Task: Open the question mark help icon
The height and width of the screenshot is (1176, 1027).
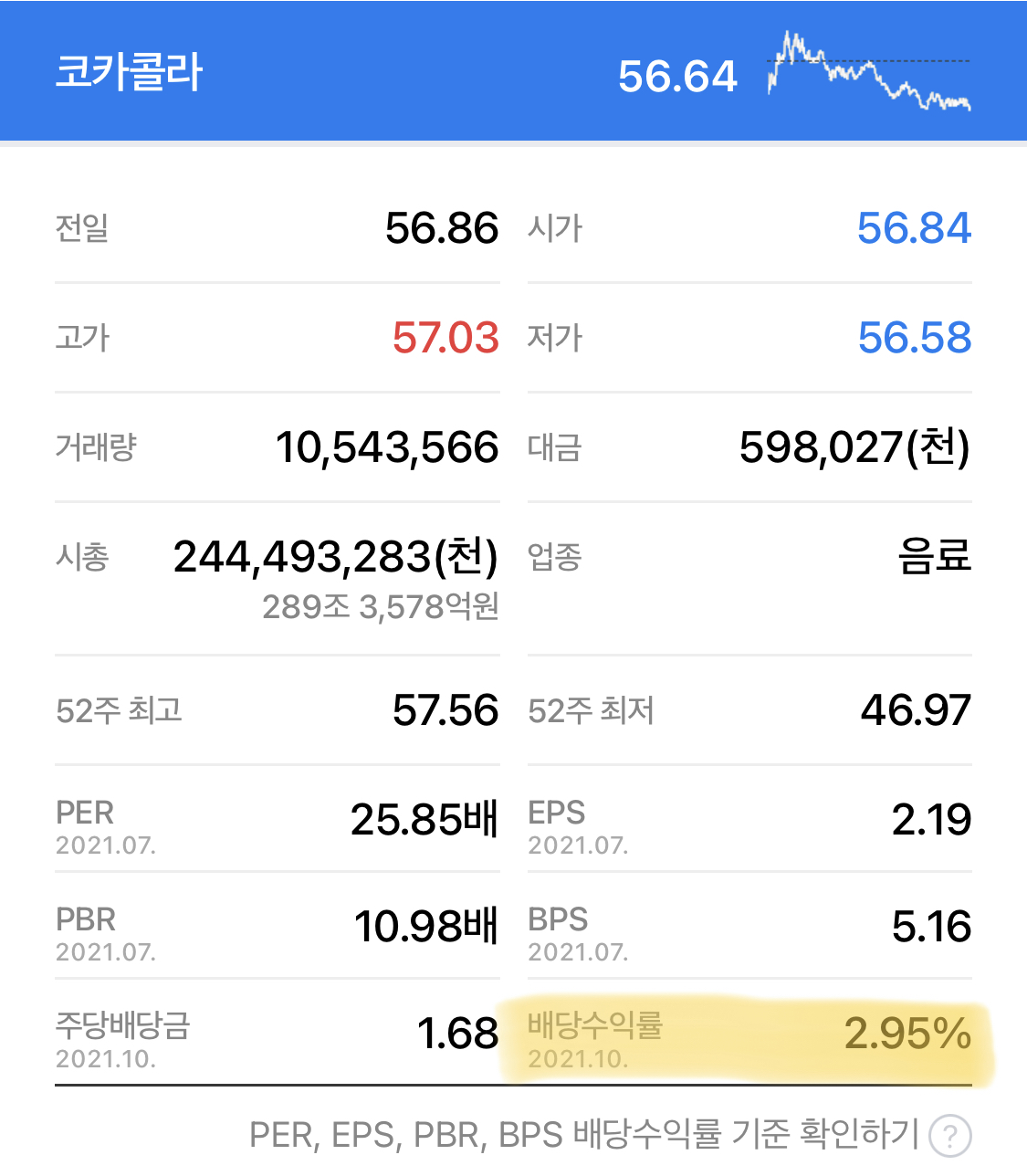Action: (x=950, y=1137)
